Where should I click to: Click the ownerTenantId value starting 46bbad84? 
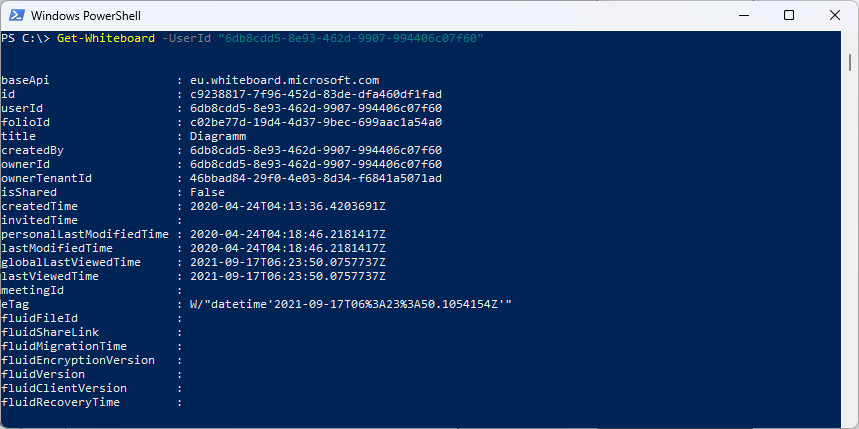click(x=316, y=178)
